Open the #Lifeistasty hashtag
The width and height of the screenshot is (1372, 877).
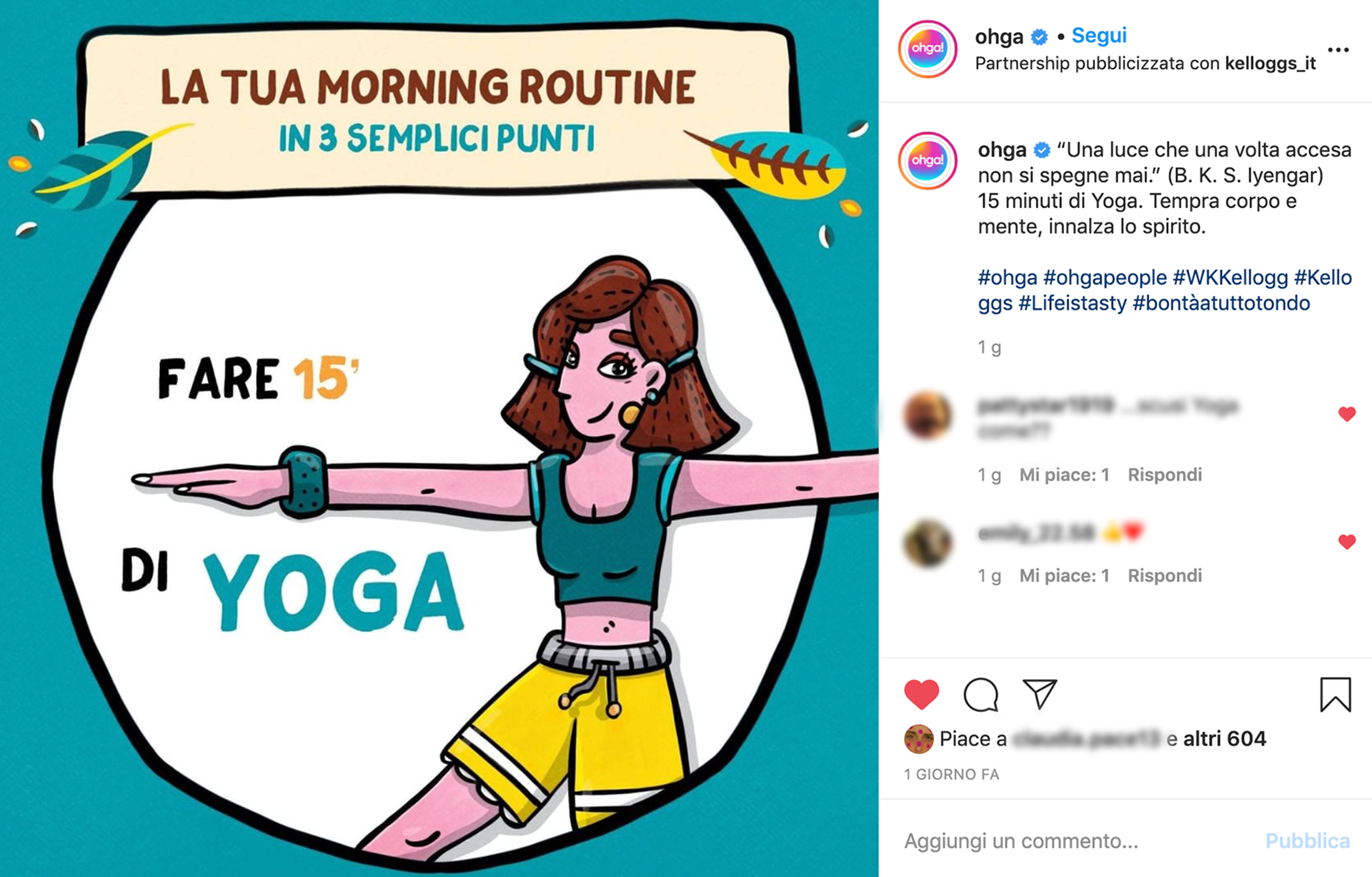1072,303
